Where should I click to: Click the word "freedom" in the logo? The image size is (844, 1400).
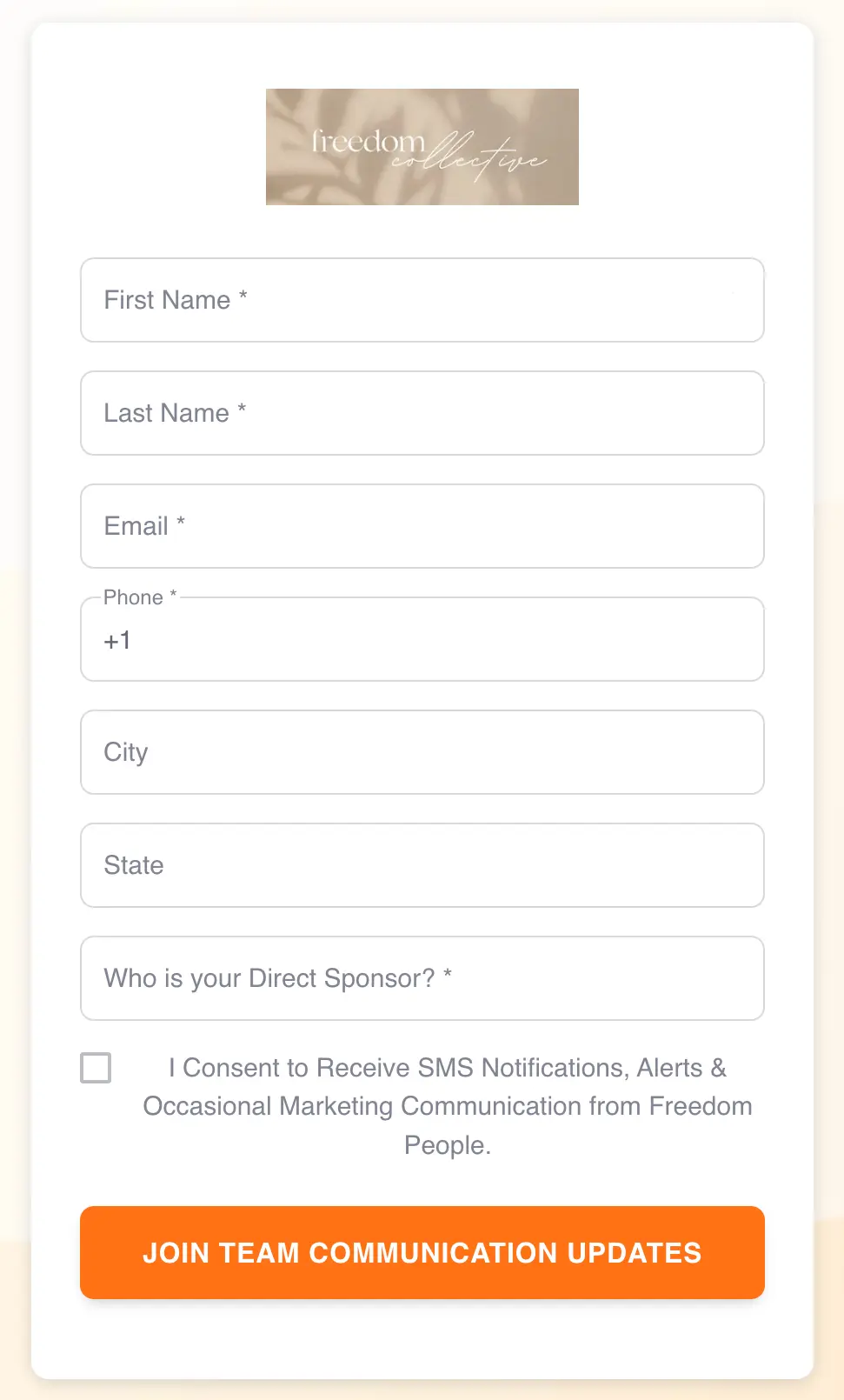click(368, 141)
